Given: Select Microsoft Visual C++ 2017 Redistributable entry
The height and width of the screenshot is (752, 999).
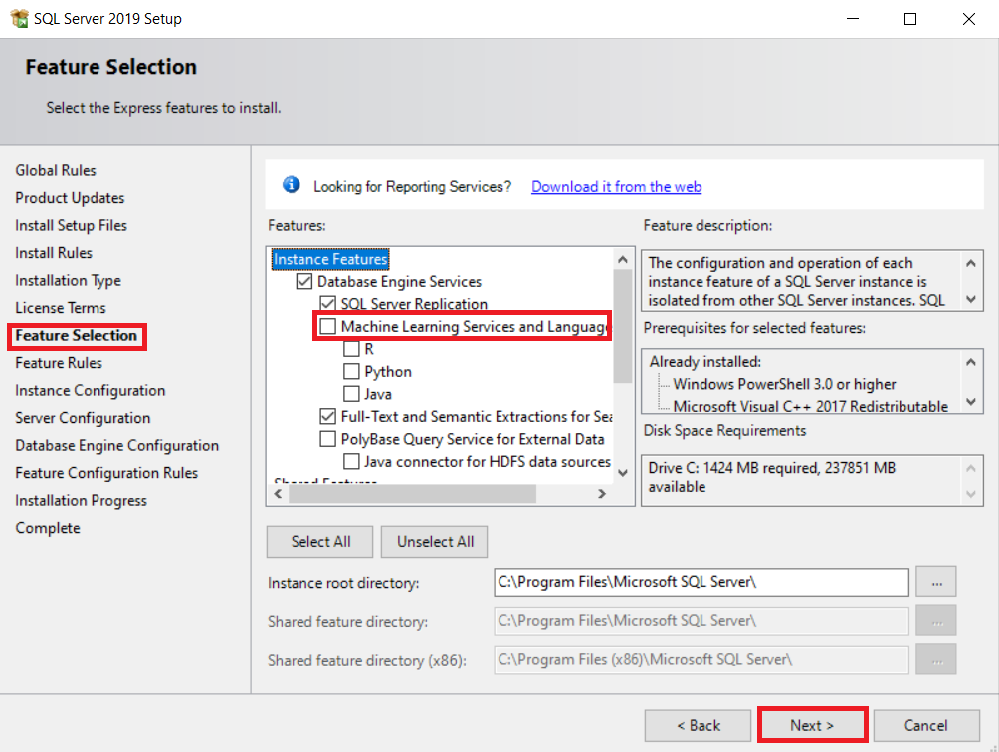Looking at the screenshot, I should coord(810,406).
